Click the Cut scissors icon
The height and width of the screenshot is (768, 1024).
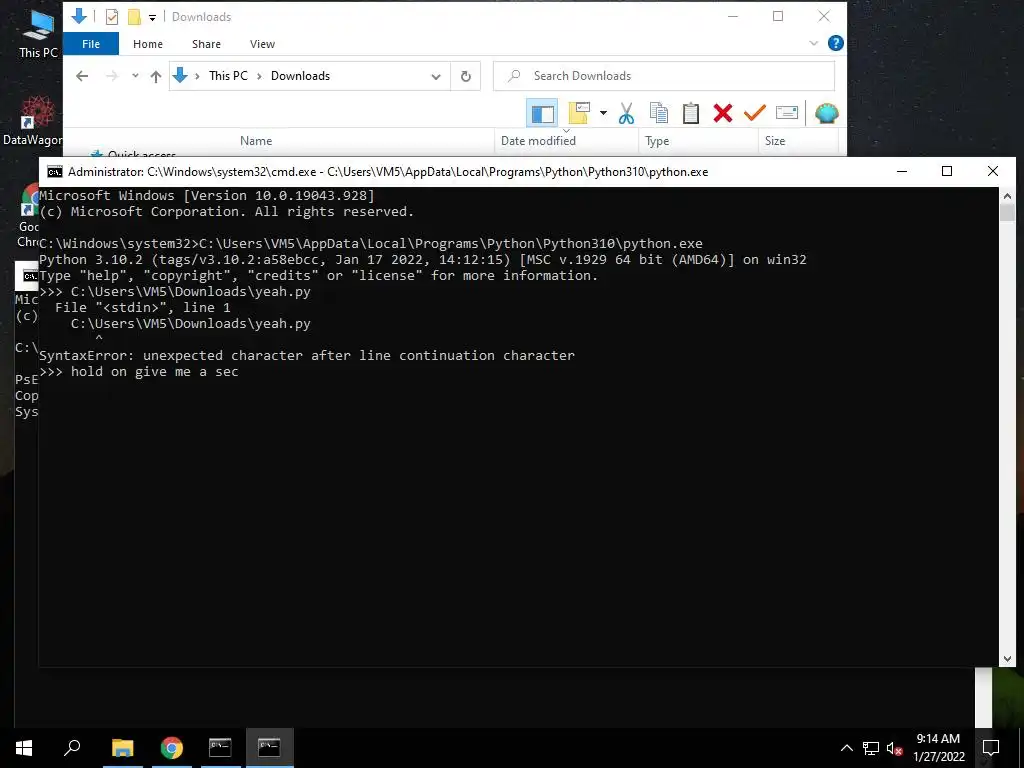(626, 113)
